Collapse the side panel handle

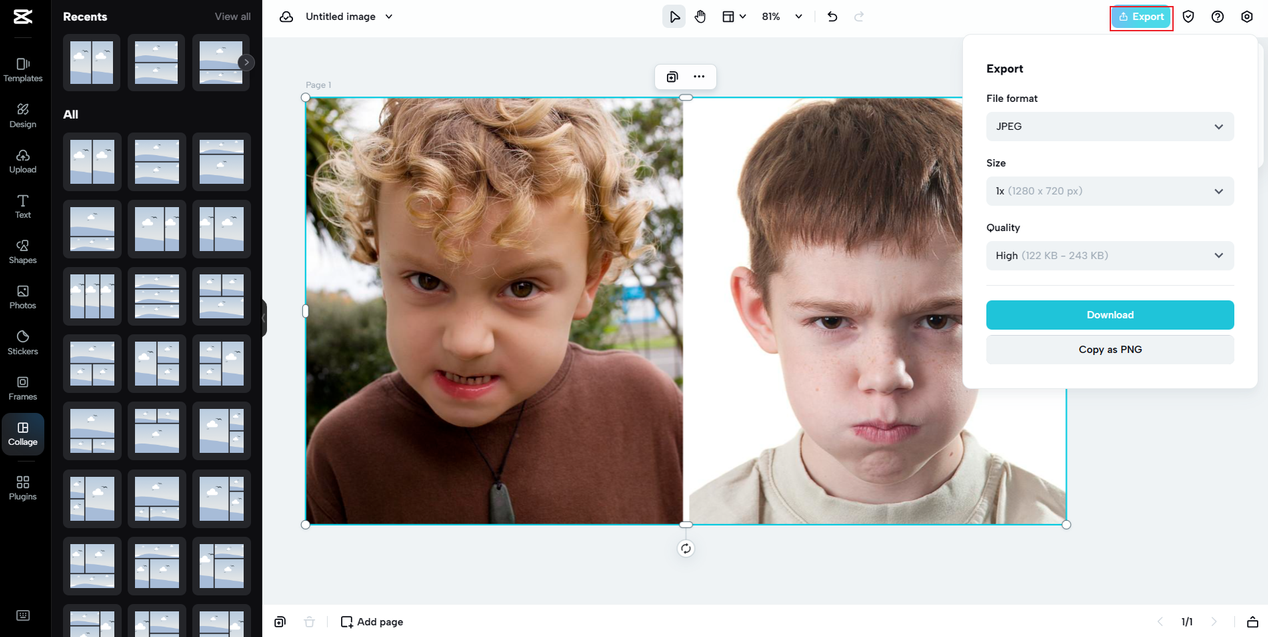pos(264,318)
